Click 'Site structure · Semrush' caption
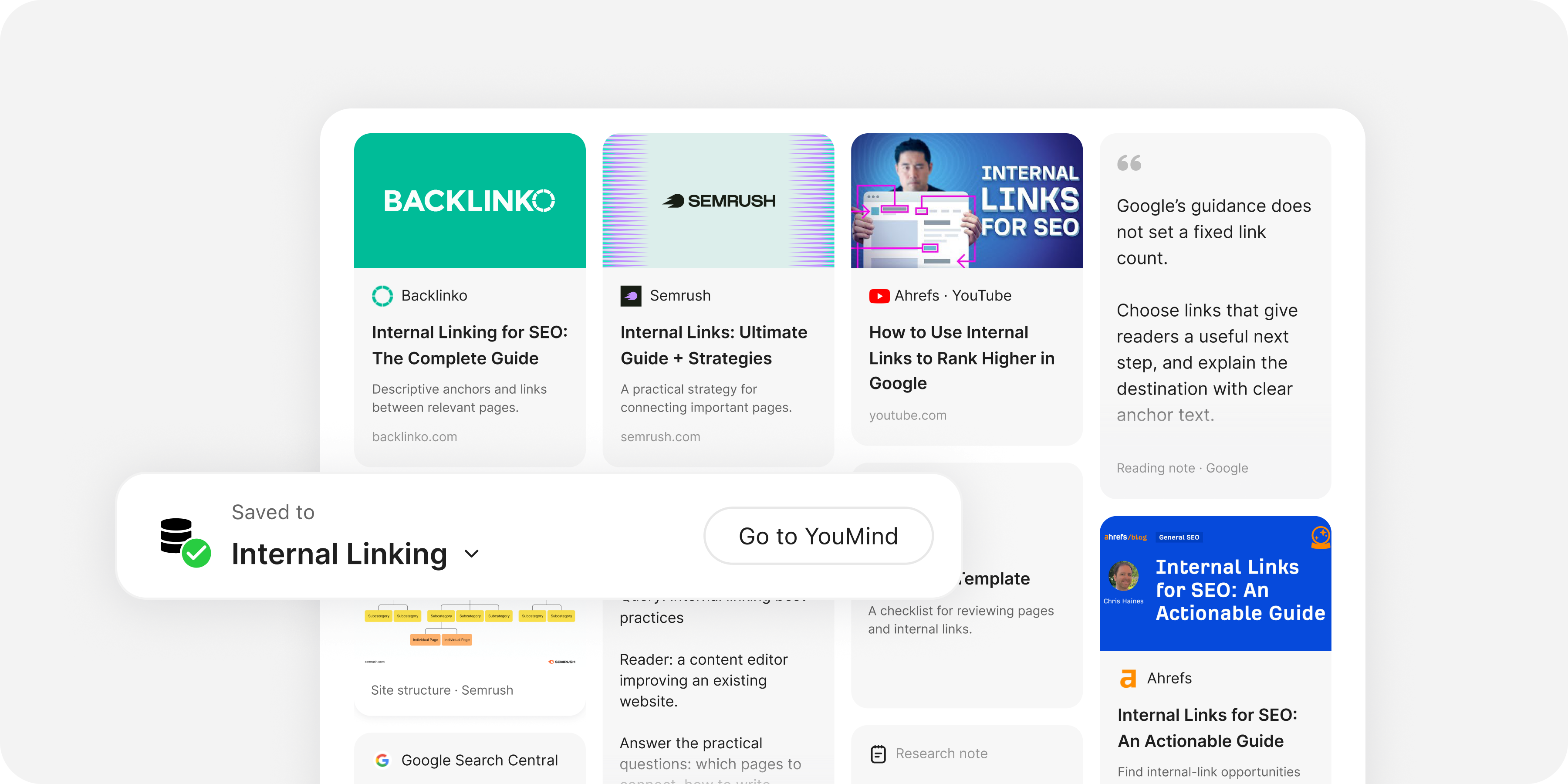The image size is (1568, 784). point(442,690)
